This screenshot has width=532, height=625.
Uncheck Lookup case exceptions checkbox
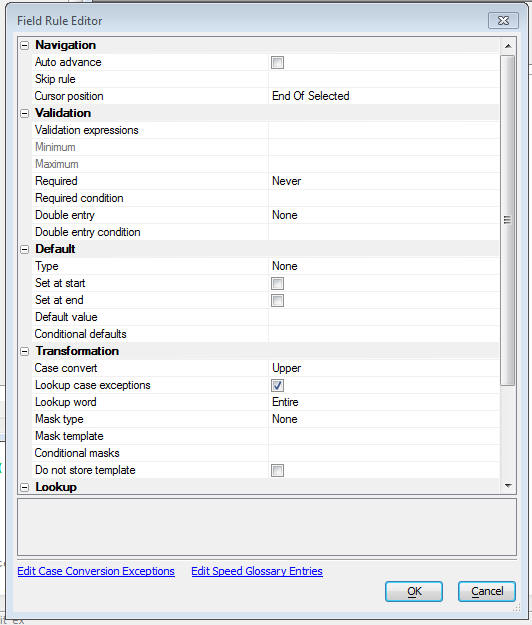277,385
